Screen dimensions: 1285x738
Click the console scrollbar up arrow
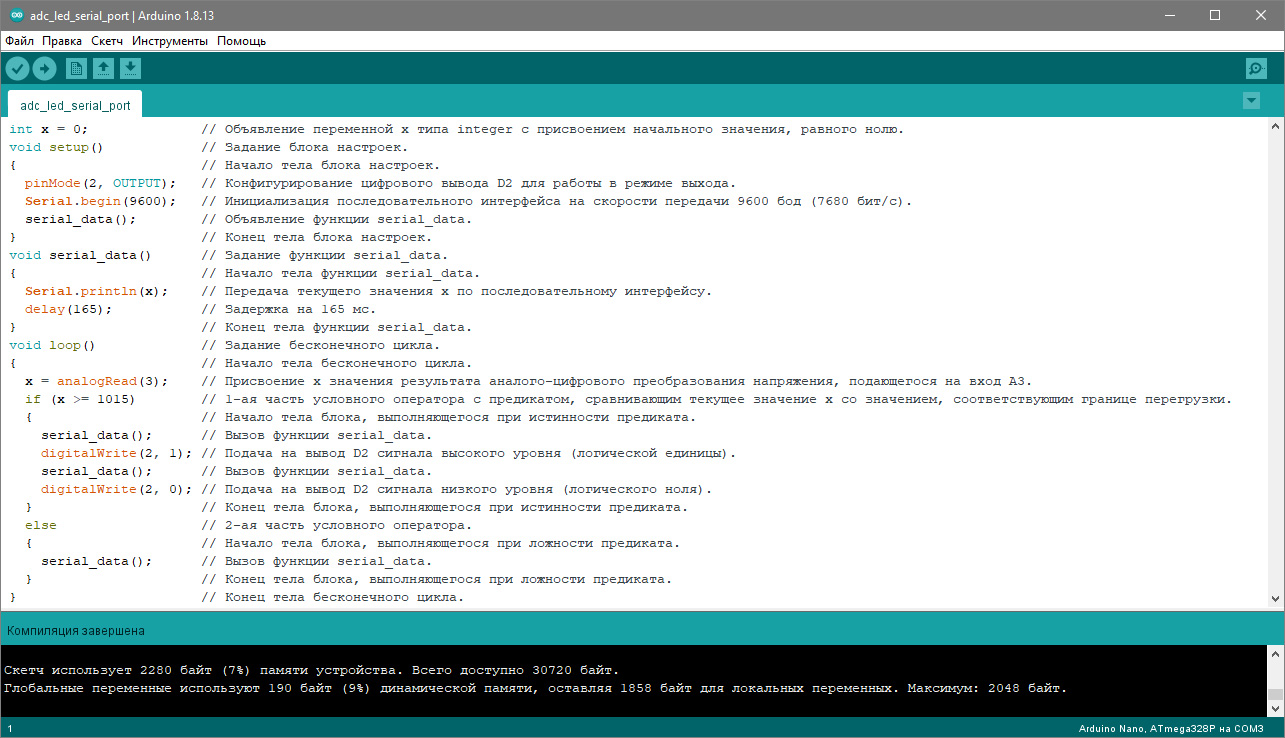[1275, 654]
